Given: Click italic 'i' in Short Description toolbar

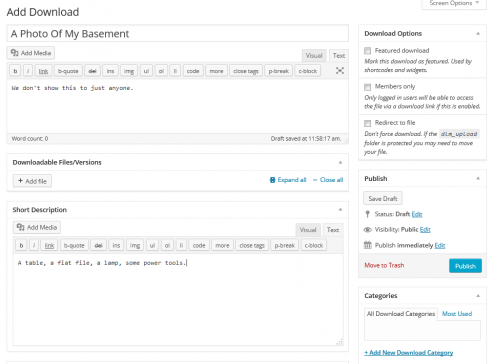Looking at the screenshot, I should 34,245.
